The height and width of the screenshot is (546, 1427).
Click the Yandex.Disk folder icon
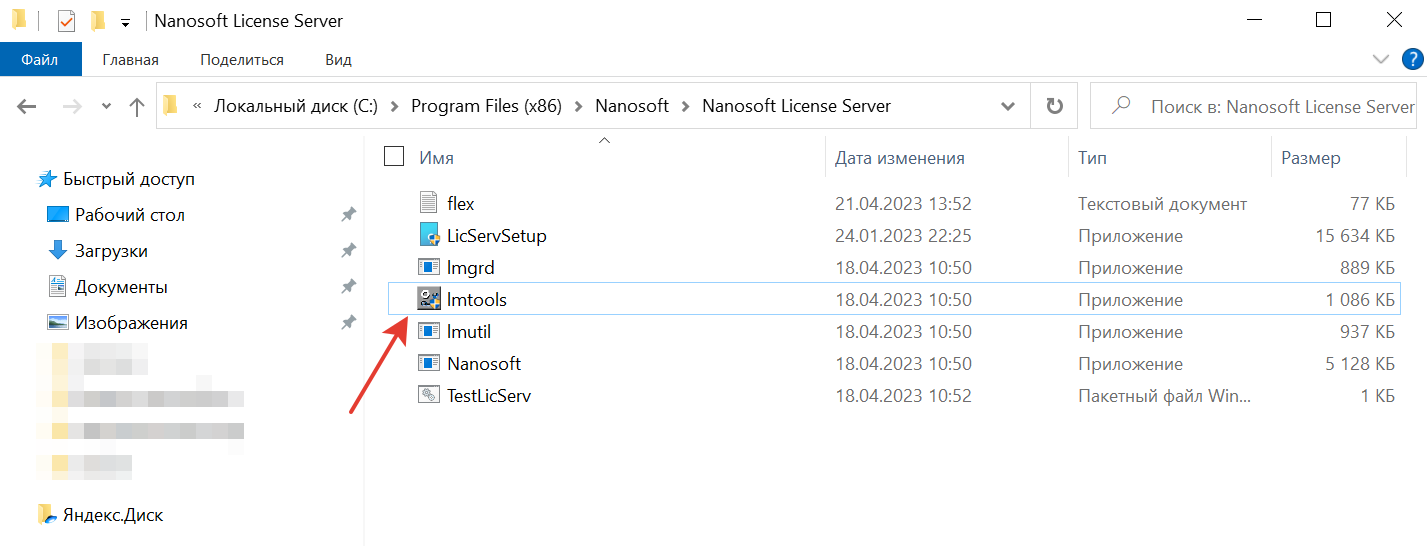point(47,515)
